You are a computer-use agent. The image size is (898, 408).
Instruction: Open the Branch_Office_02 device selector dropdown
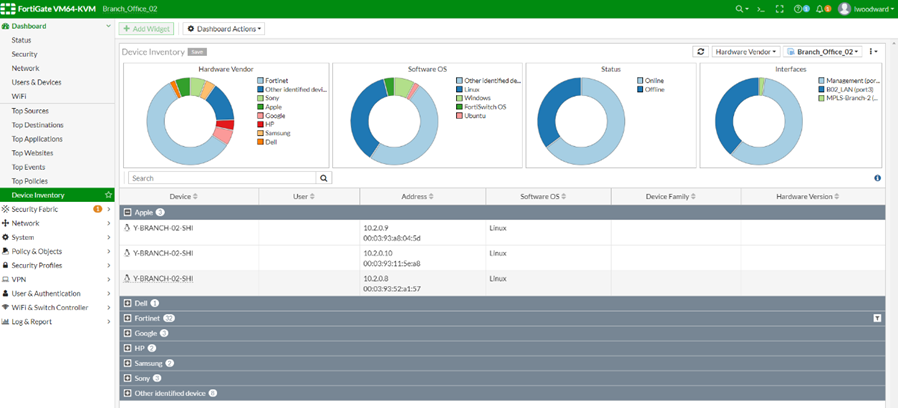pos(822,51)
